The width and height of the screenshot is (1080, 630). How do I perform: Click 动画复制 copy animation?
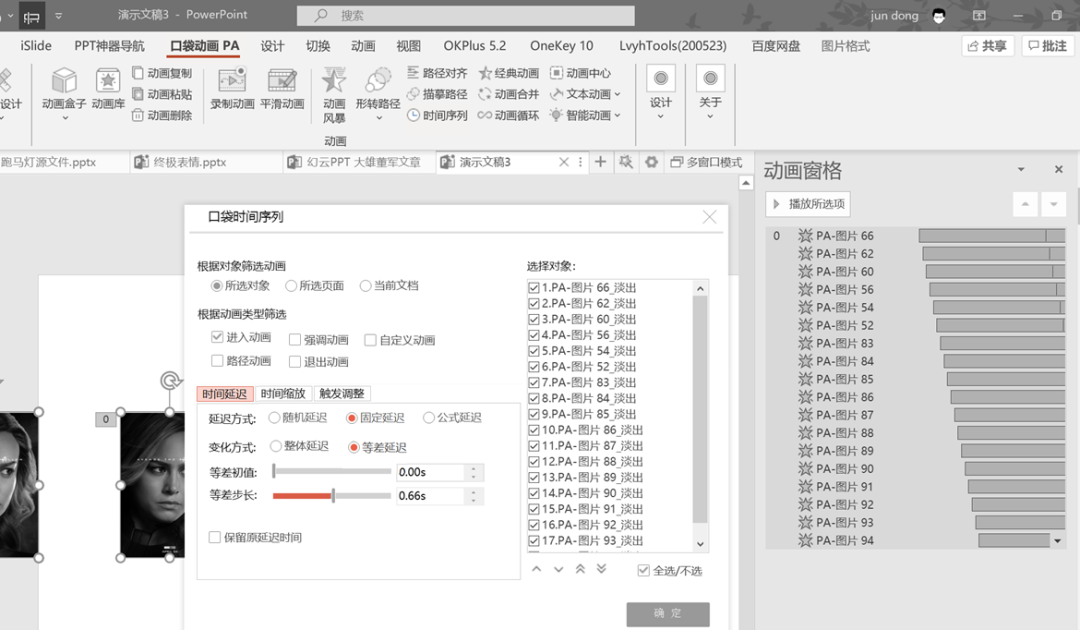pyautogui.click(x=162, y=73)
